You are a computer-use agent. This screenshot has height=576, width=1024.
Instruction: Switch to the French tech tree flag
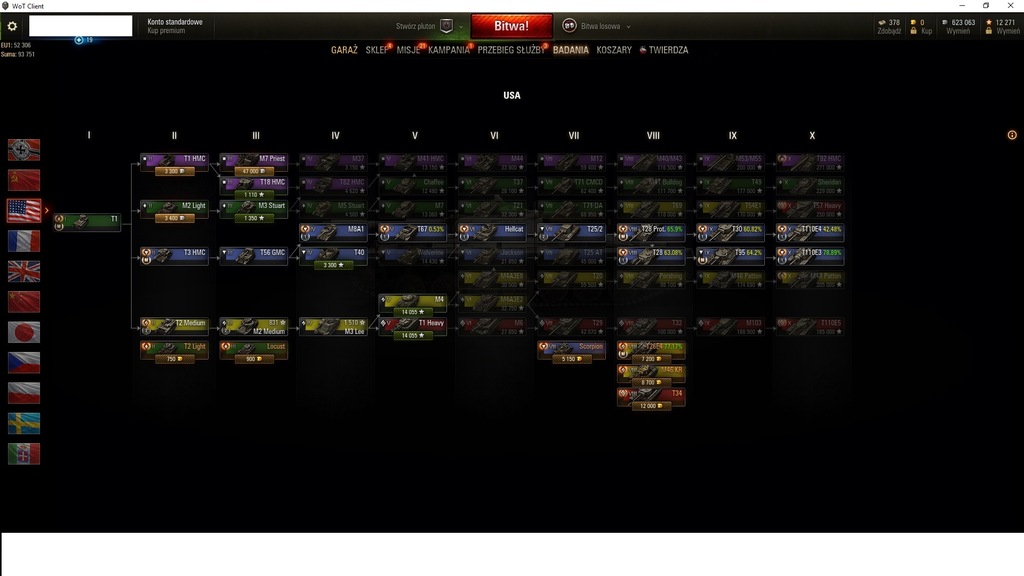tap(24, 241)
